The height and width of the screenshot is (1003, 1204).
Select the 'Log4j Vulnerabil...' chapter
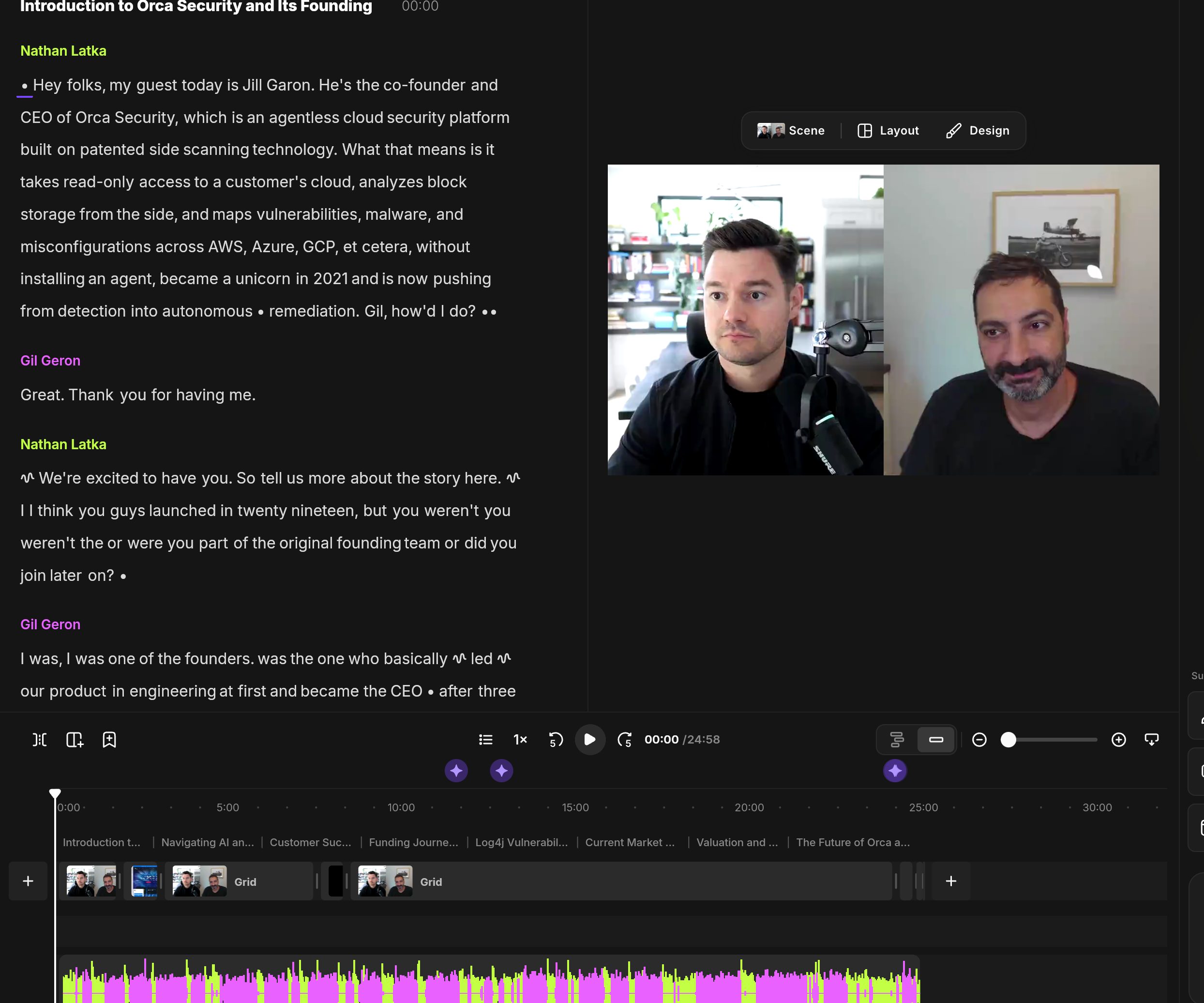pos(521,842)
